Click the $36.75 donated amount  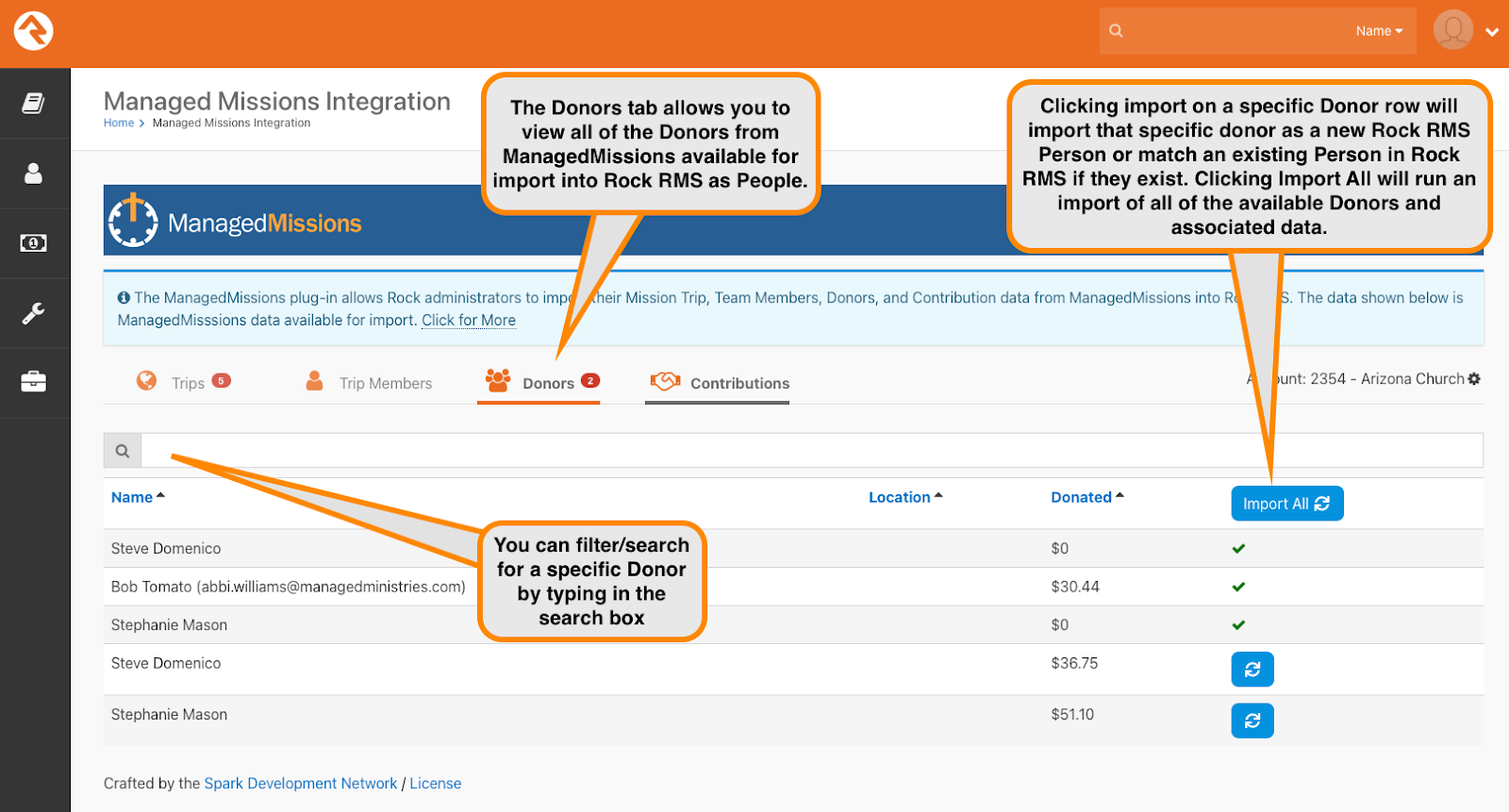tap(1075, 663)
